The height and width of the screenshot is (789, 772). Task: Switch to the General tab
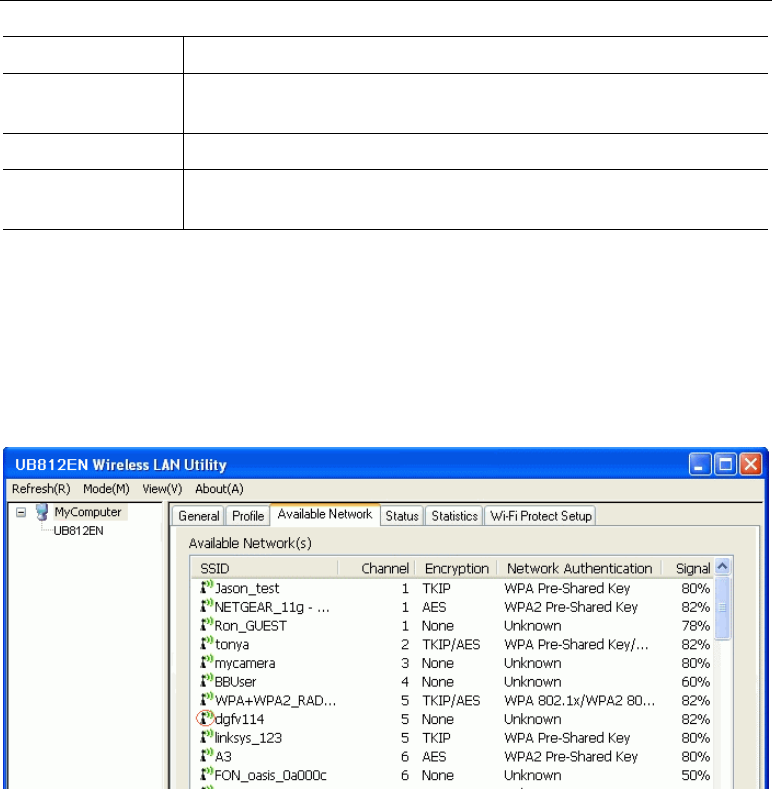[199, 516]
